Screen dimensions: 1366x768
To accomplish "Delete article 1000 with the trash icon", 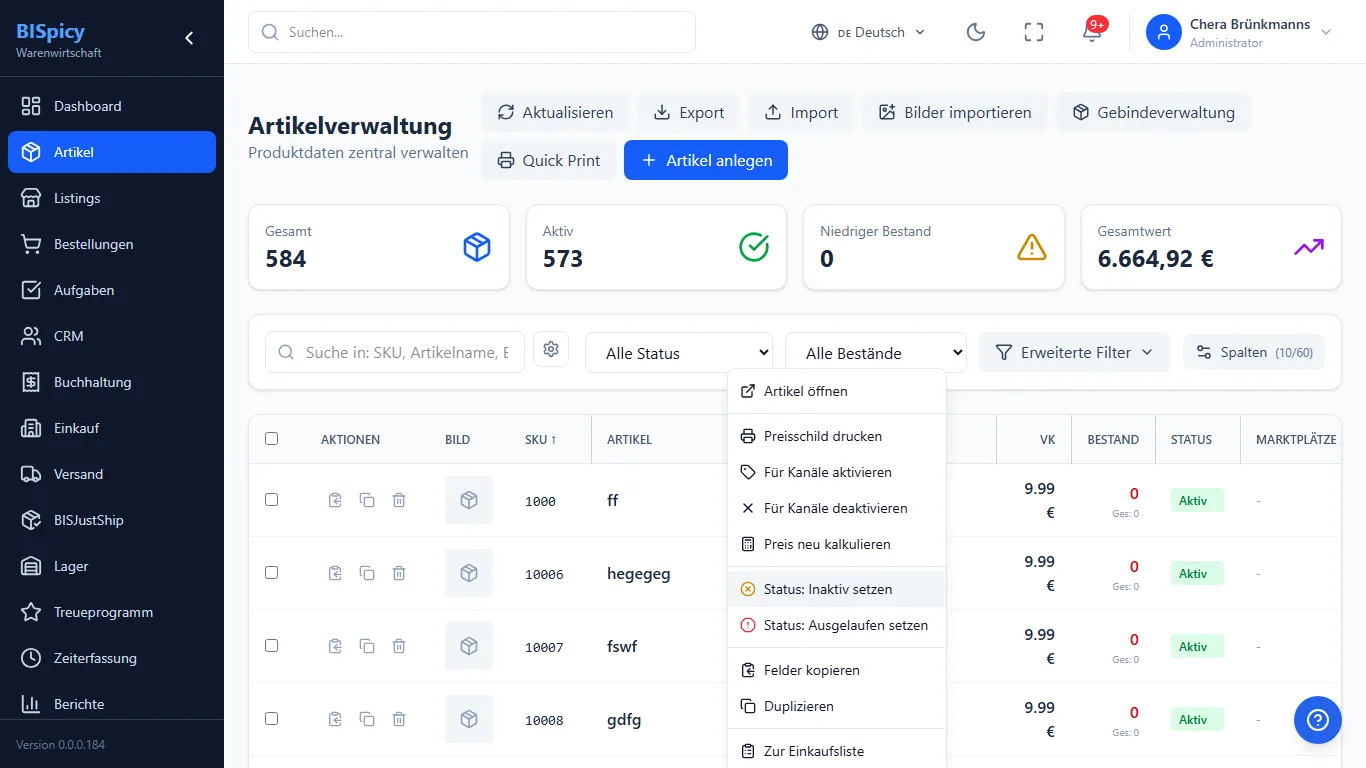I will [399, 500].
